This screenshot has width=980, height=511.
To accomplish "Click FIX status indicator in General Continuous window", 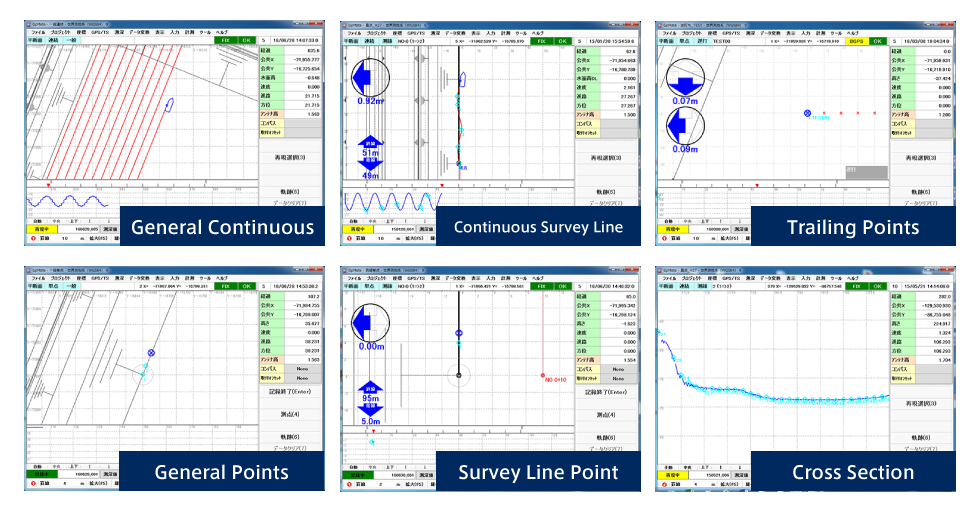I will coord(226,40).
